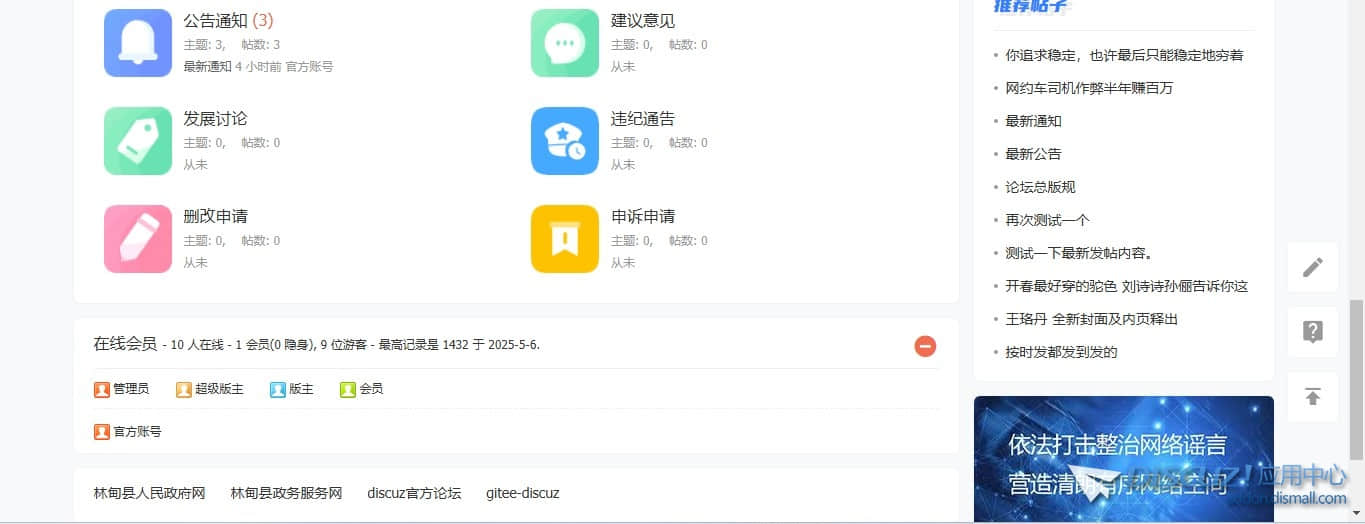Screen dimensions: 1365x524
Task: Open recommended post 最新通知
Action: pyautogui.click(x=1033, y=121)
